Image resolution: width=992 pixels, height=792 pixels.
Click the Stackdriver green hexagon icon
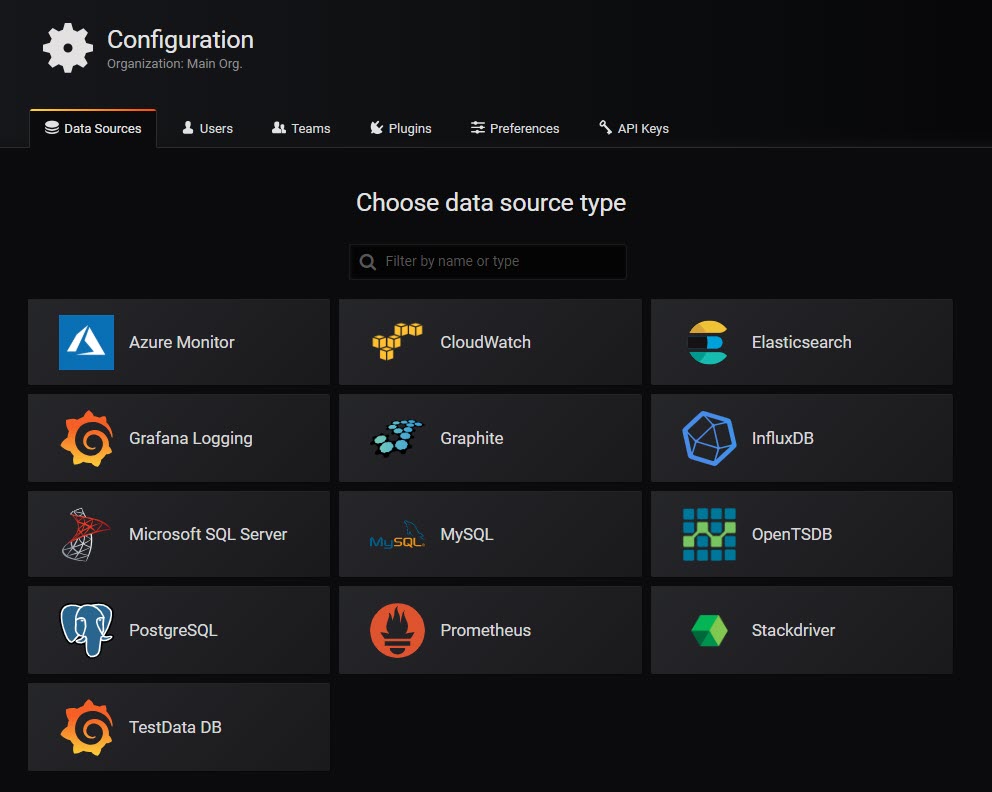(709, 631)
